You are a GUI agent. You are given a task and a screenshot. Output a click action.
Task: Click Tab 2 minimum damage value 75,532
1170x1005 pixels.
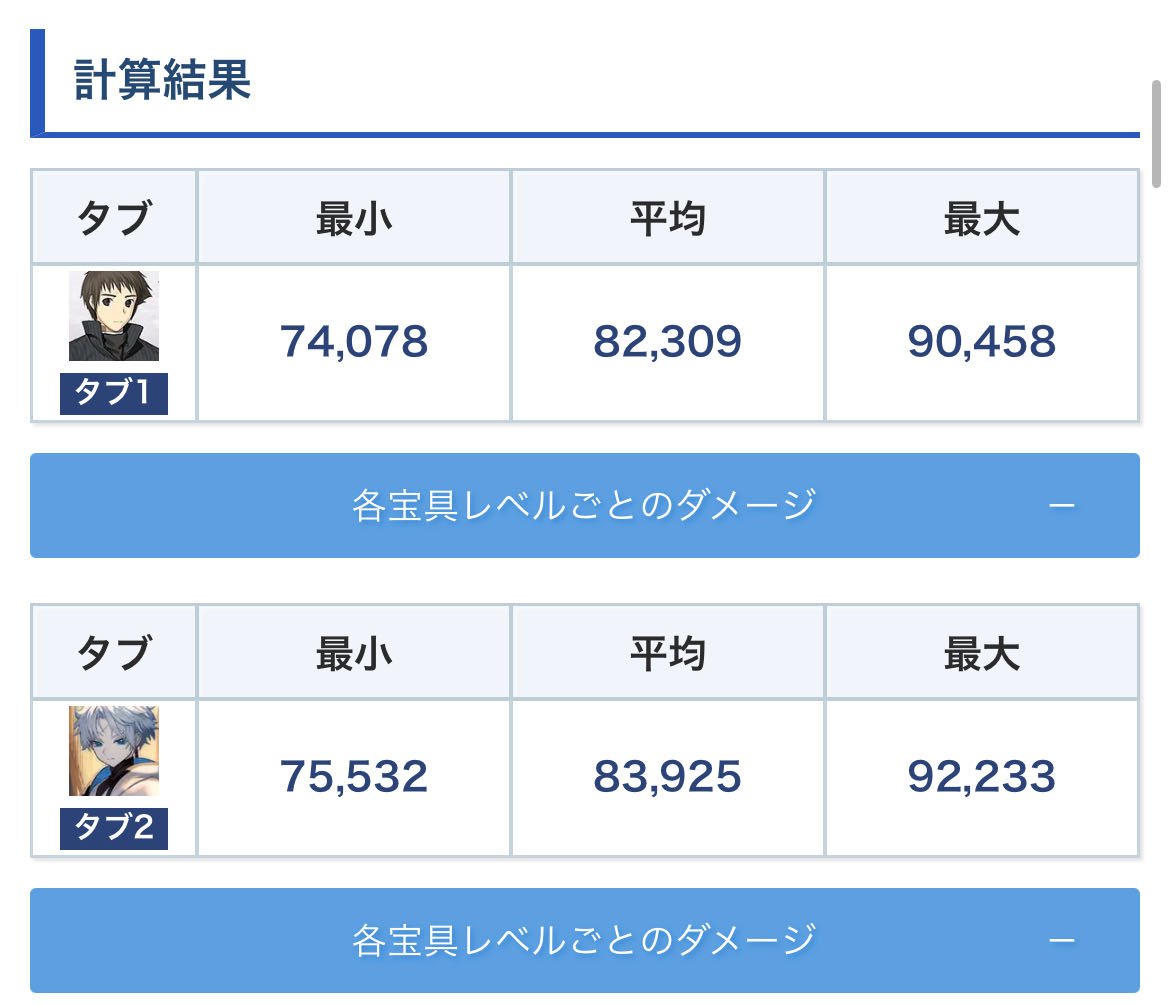point(354,777)
